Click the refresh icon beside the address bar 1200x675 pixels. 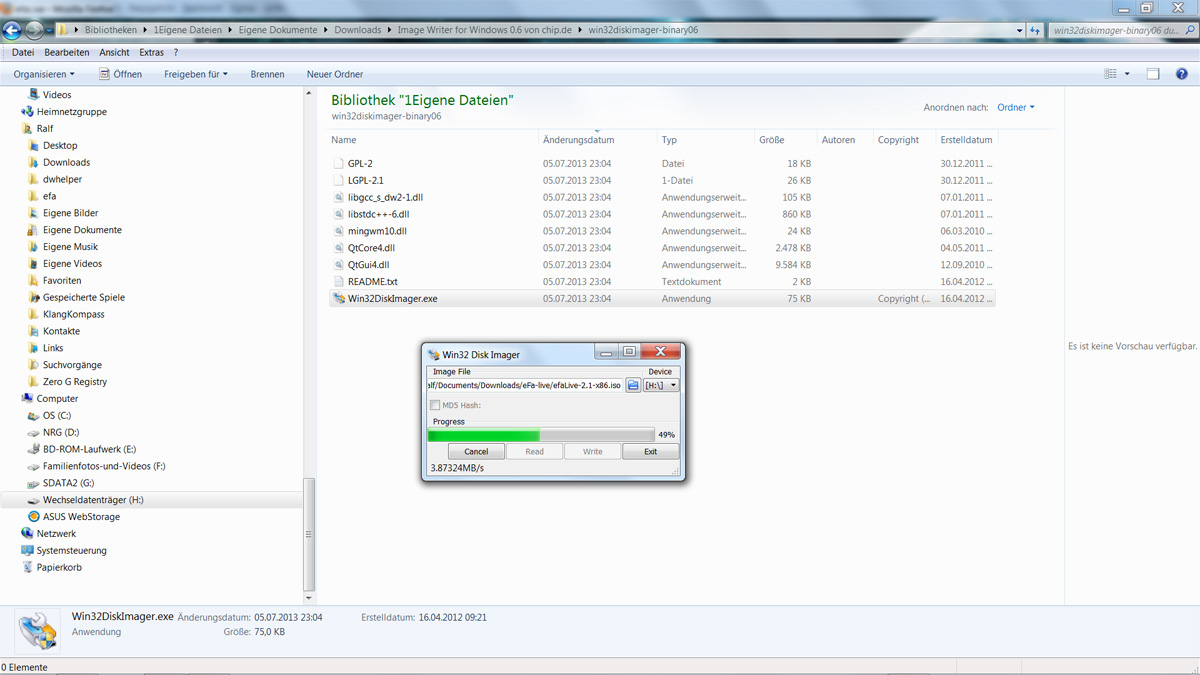click(1035, 30)
